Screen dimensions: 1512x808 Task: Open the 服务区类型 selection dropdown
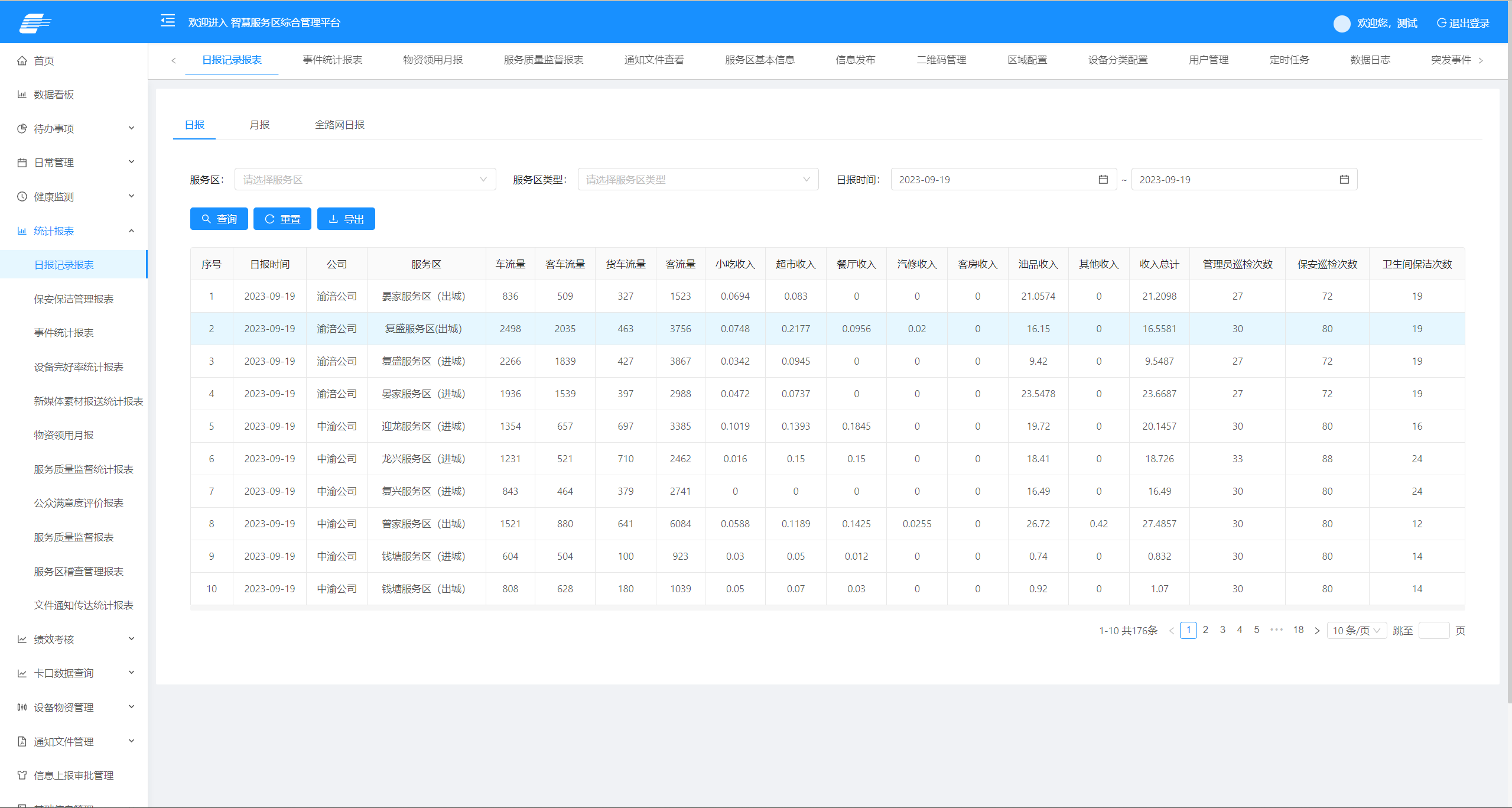click(698, 180)
